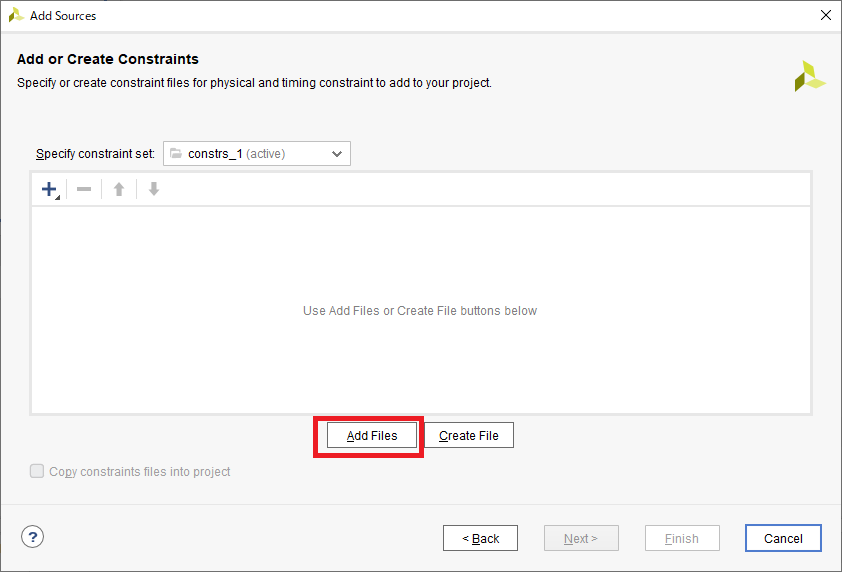Go to previous step with Back
The width and height of the screenshot is (842, 572).
pos(480,538)
